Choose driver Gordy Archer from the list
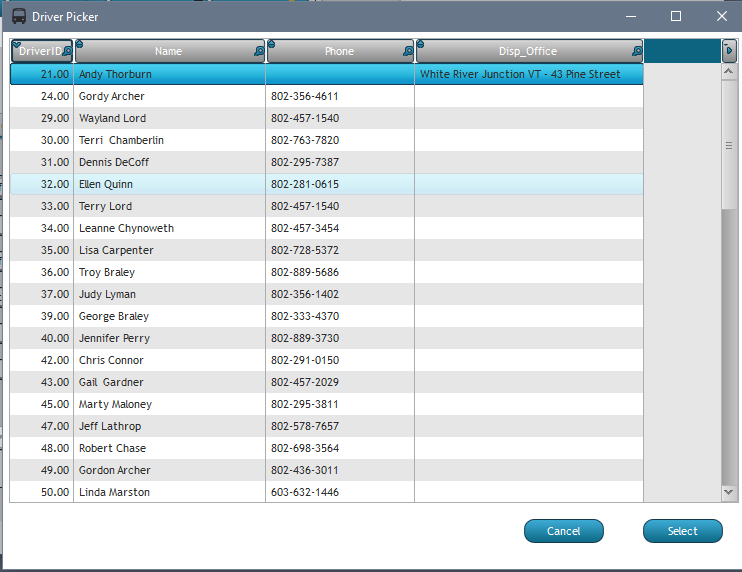Viewport: 742px width, 572px height. click(x=112, y=96)
